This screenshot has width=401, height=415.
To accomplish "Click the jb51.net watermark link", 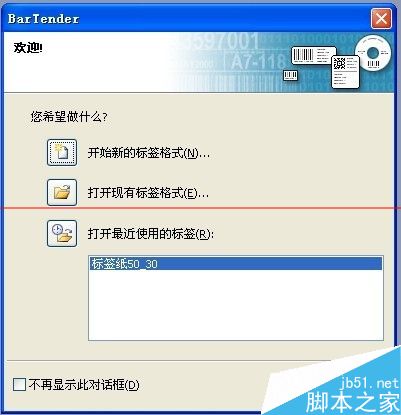I will click(x=369, y=383).
